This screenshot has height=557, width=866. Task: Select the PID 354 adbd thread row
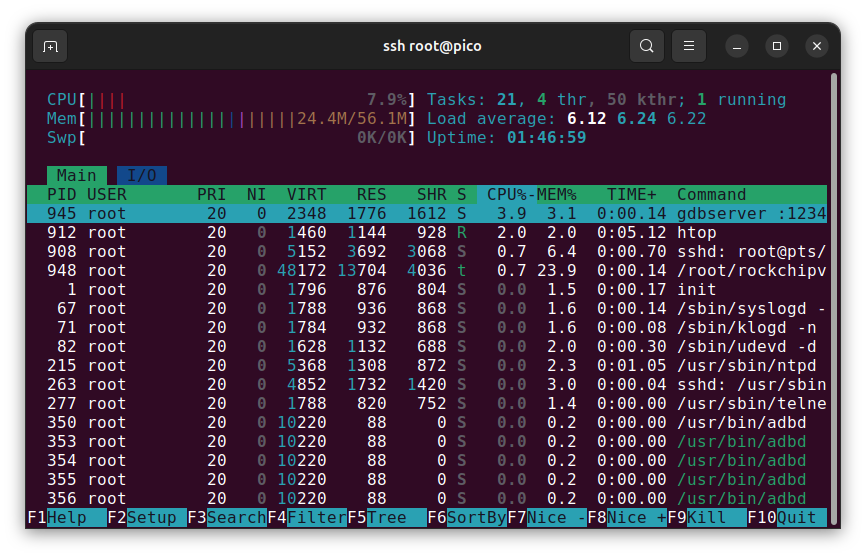427,460
